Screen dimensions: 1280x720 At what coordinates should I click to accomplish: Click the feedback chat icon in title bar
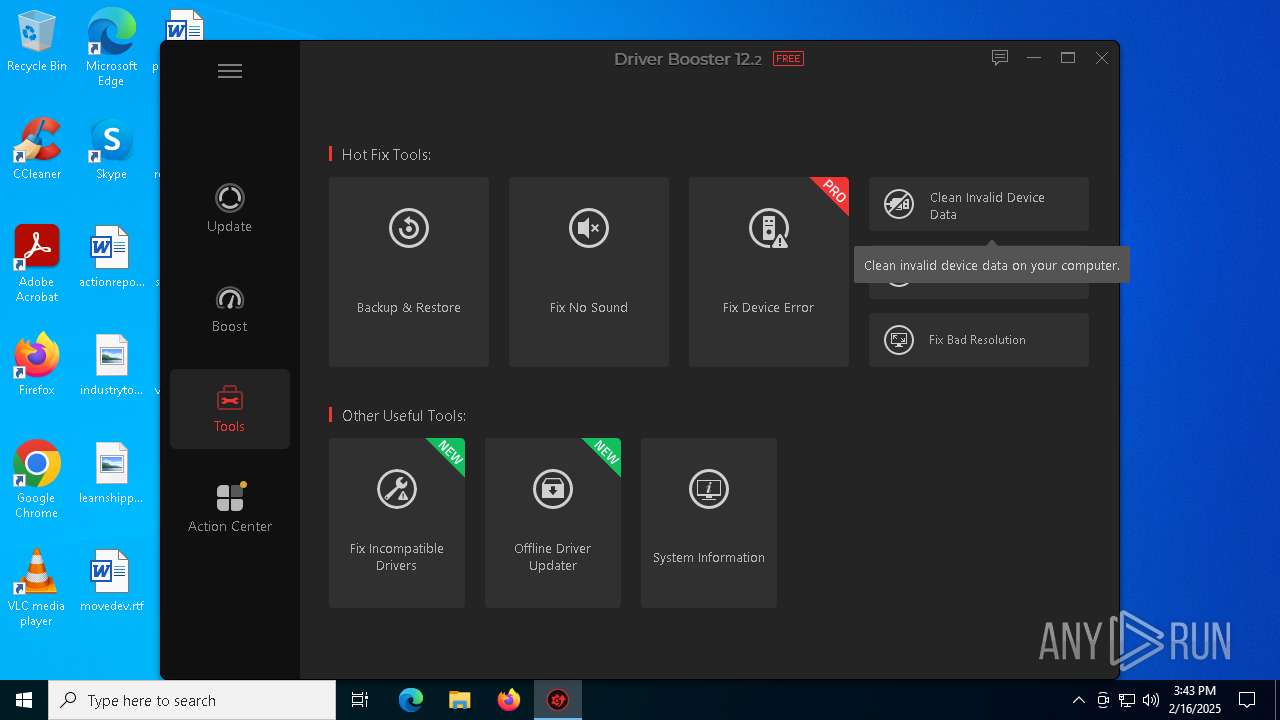point(999,58)
